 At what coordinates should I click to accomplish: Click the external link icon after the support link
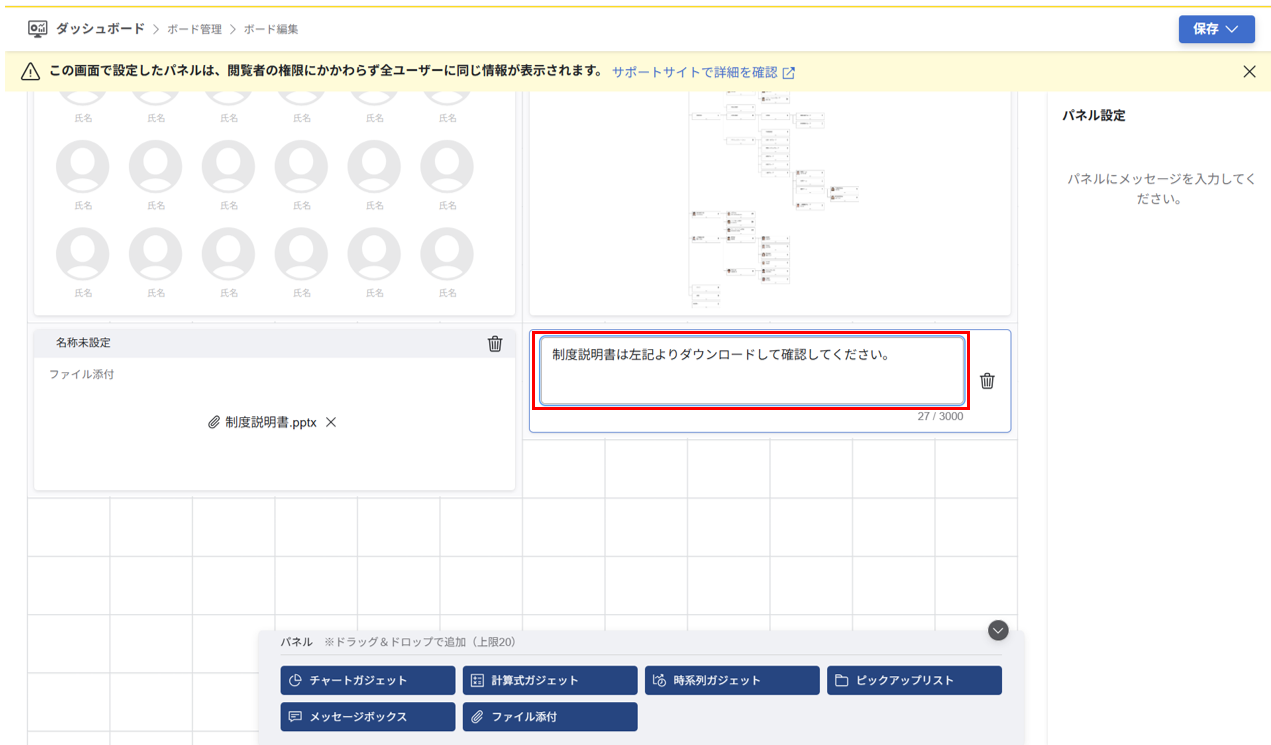tap(791, 71)
